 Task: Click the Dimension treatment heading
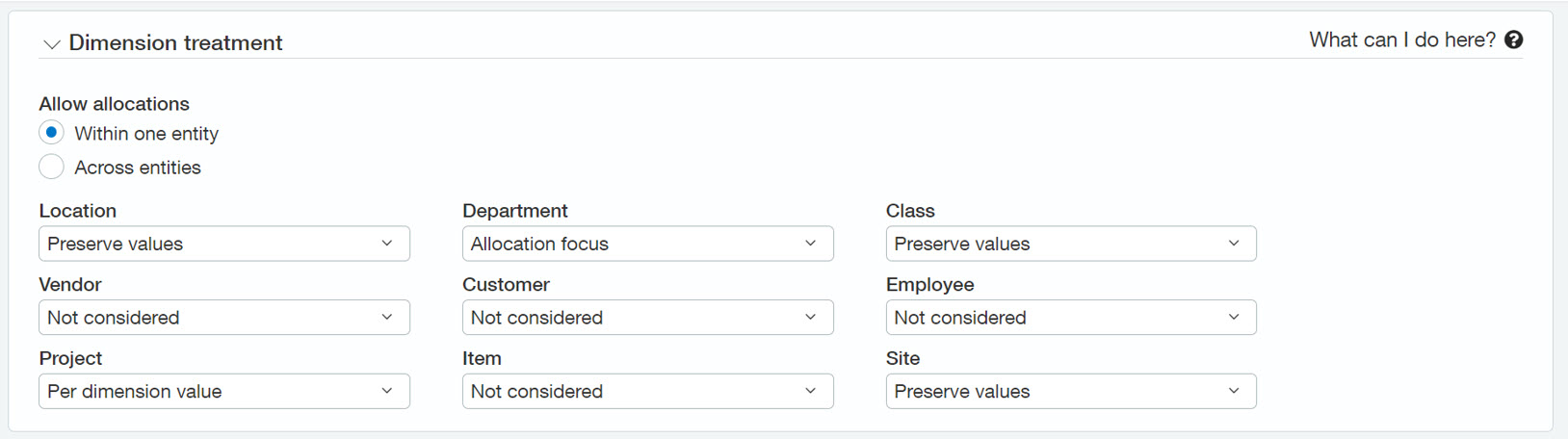[175, 42]
